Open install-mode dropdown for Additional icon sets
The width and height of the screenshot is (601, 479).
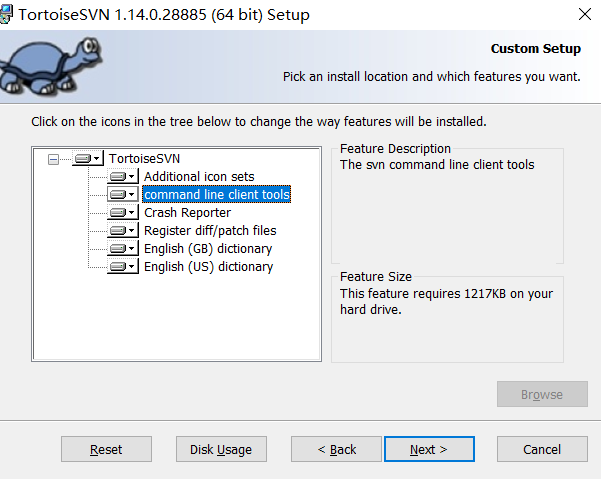pos(123,176)
